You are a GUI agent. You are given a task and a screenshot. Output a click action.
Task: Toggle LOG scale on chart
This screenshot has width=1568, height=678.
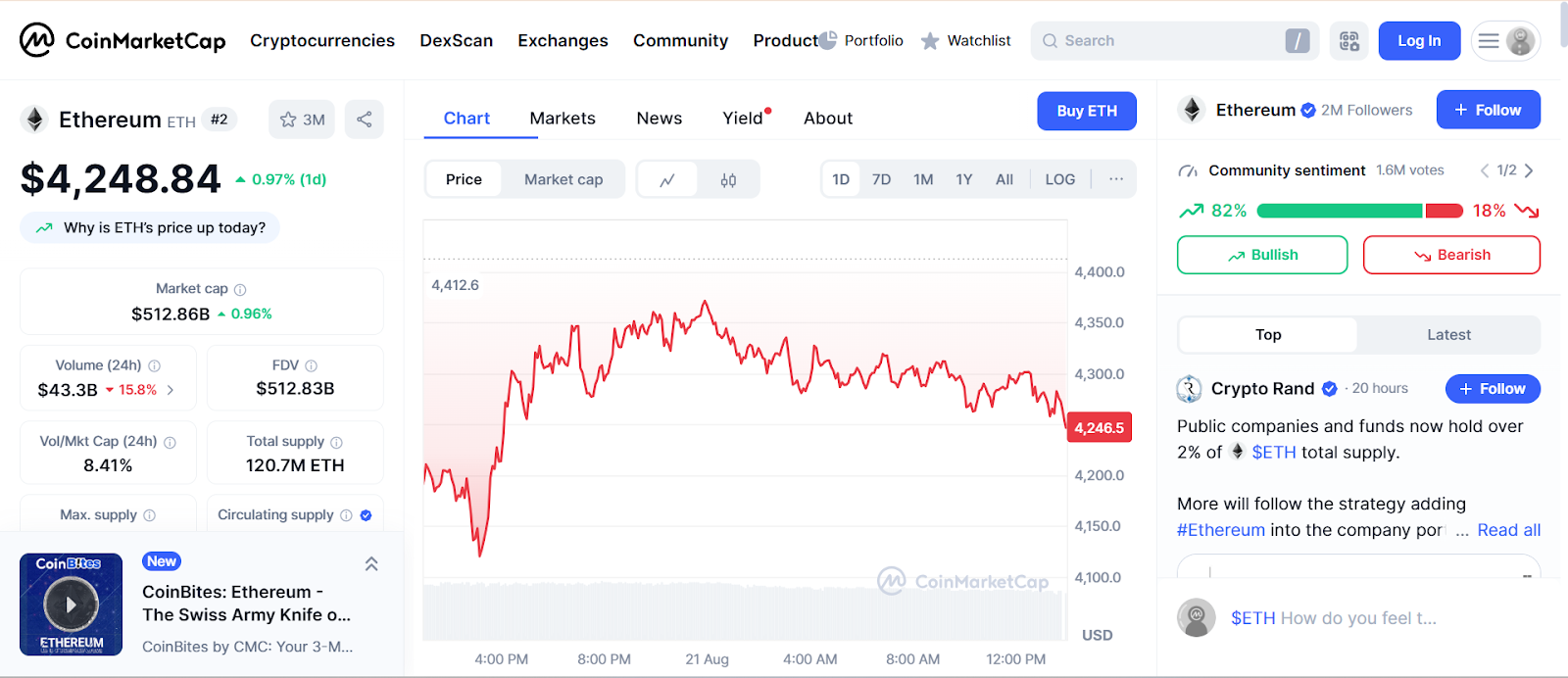1060,179
